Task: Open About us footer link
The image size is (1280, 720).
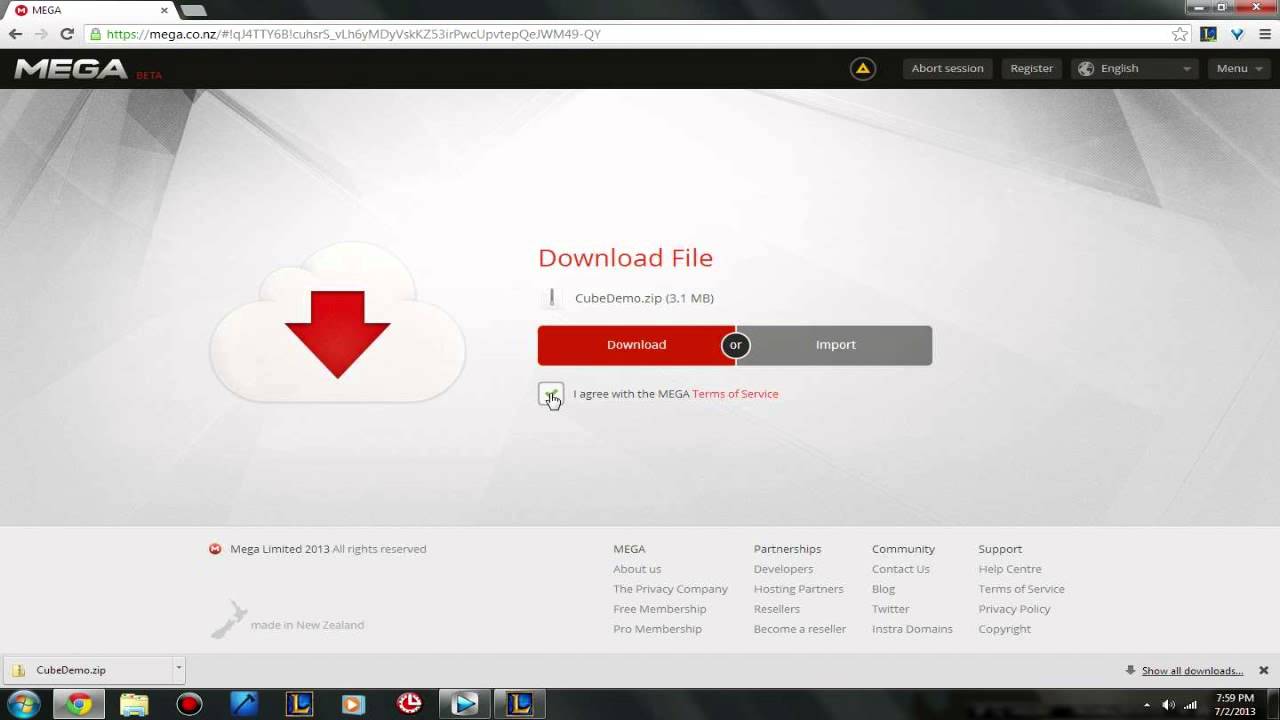Action: 637,569
